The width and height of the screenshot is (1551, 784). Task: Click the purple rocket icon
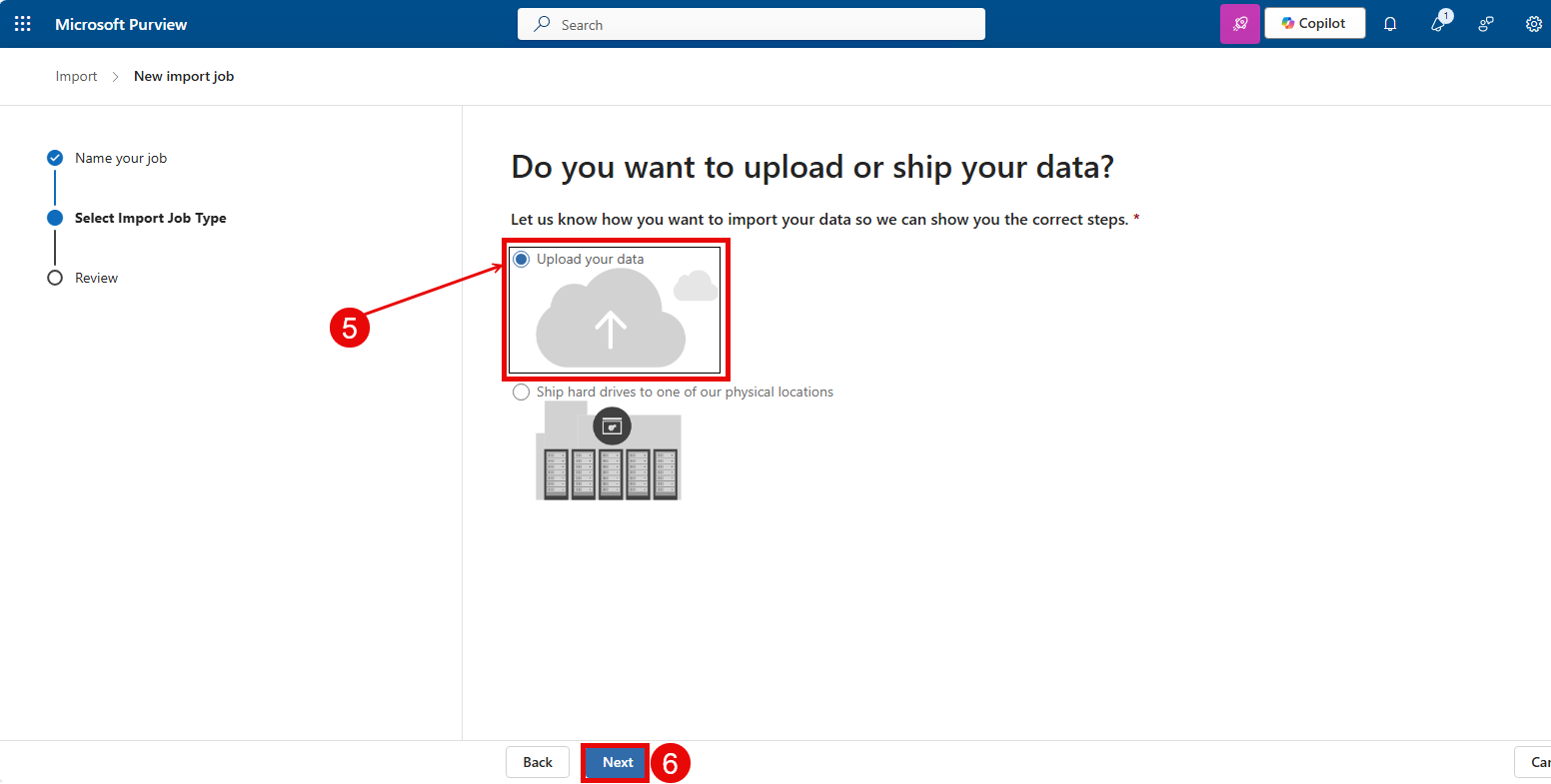tap(1239, 24)
